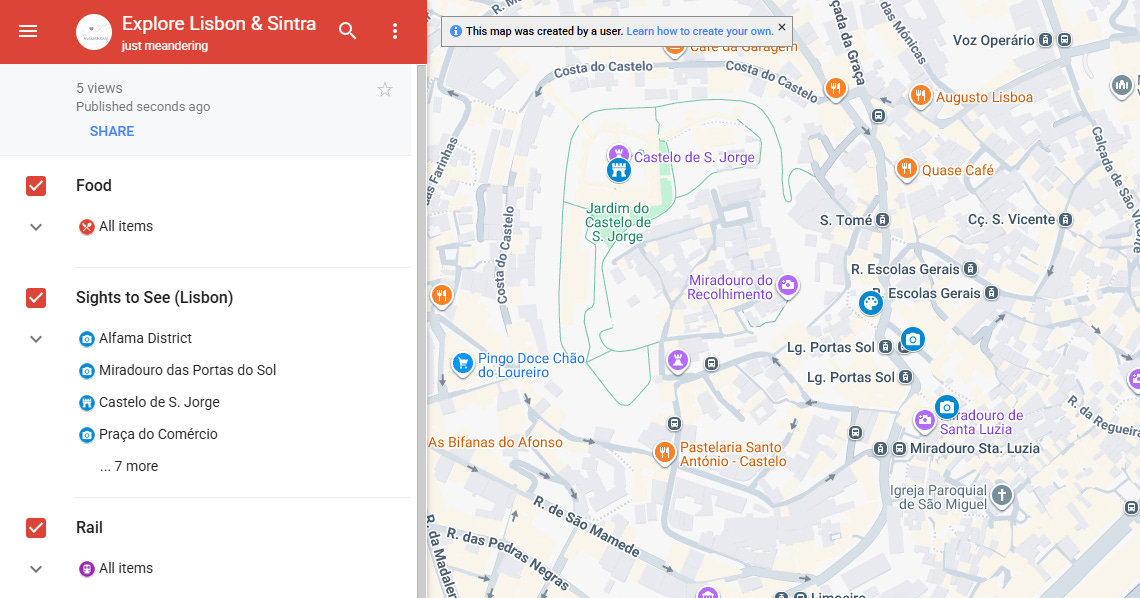The width and height of the screenshot is (1140, 598).
Task: Click the As Bifanas do Afonso label
Action: (495, 443)
